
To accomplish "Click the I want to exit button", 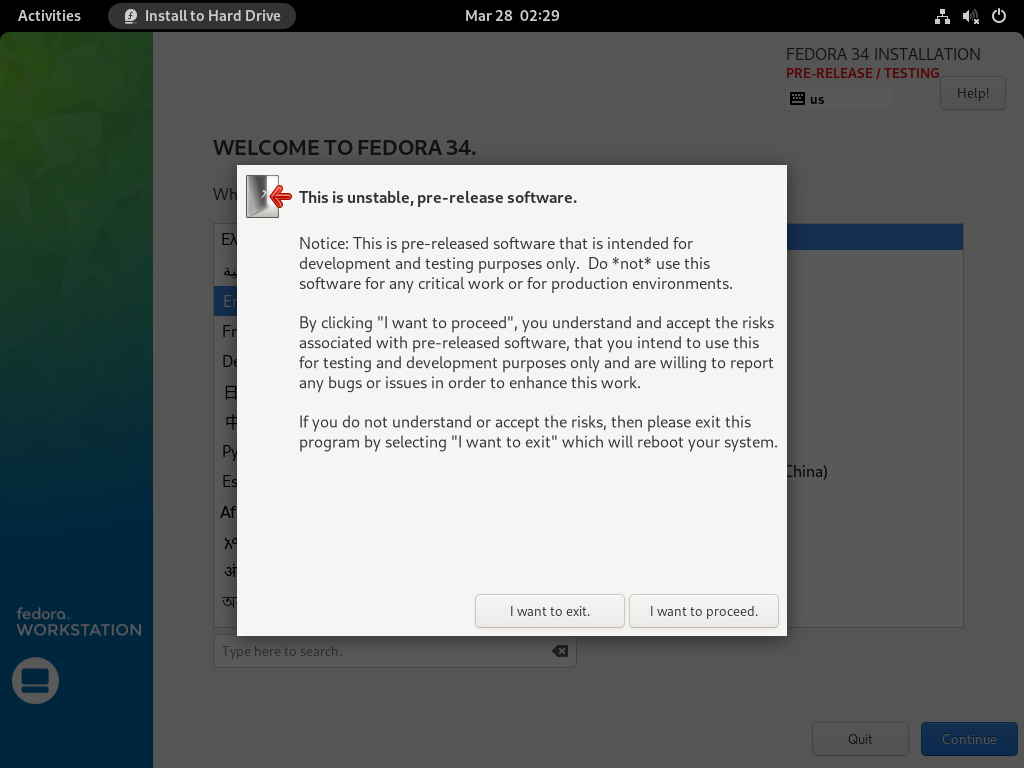I will tap(549, 611).
